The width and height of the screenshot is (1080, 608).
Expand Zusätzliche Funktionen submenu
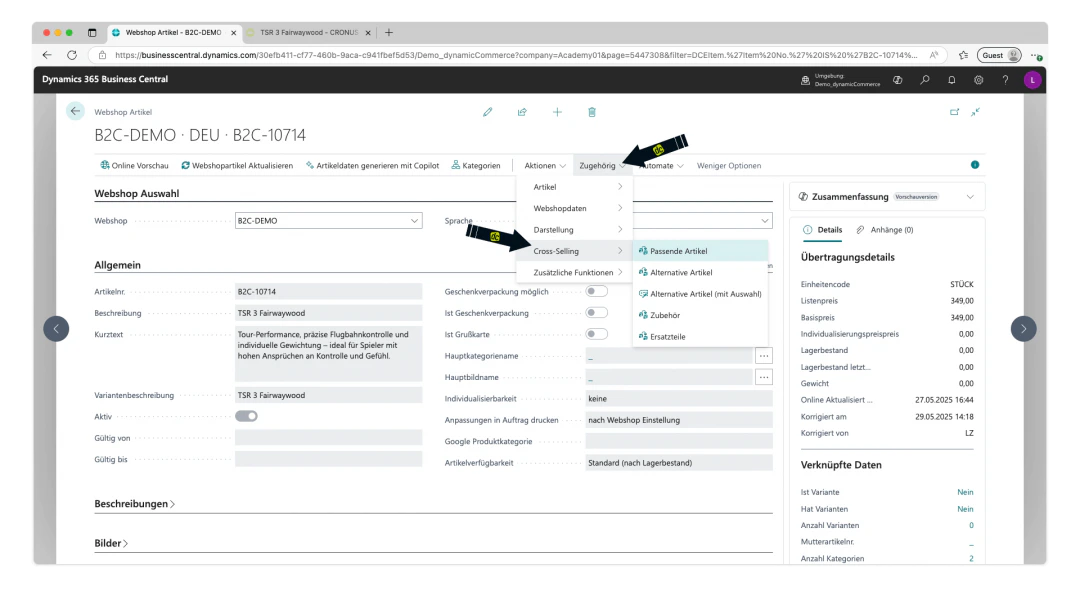[574, 272]
